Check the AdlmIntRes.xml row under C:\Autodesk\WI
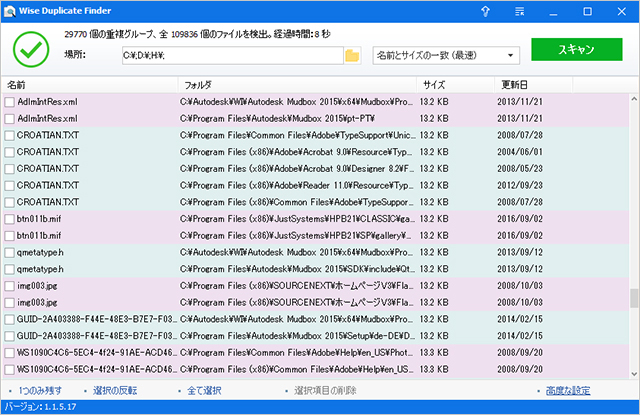The width and height of the screenshot is (640, 415). pyautogui.click(x=9, y=102)
